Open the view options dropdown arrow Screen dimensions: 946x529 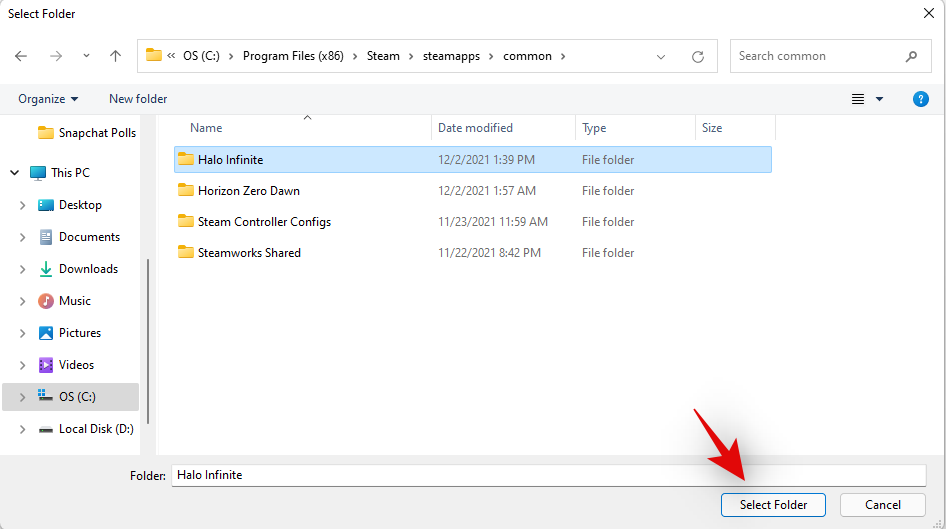(x=880, y=99)
